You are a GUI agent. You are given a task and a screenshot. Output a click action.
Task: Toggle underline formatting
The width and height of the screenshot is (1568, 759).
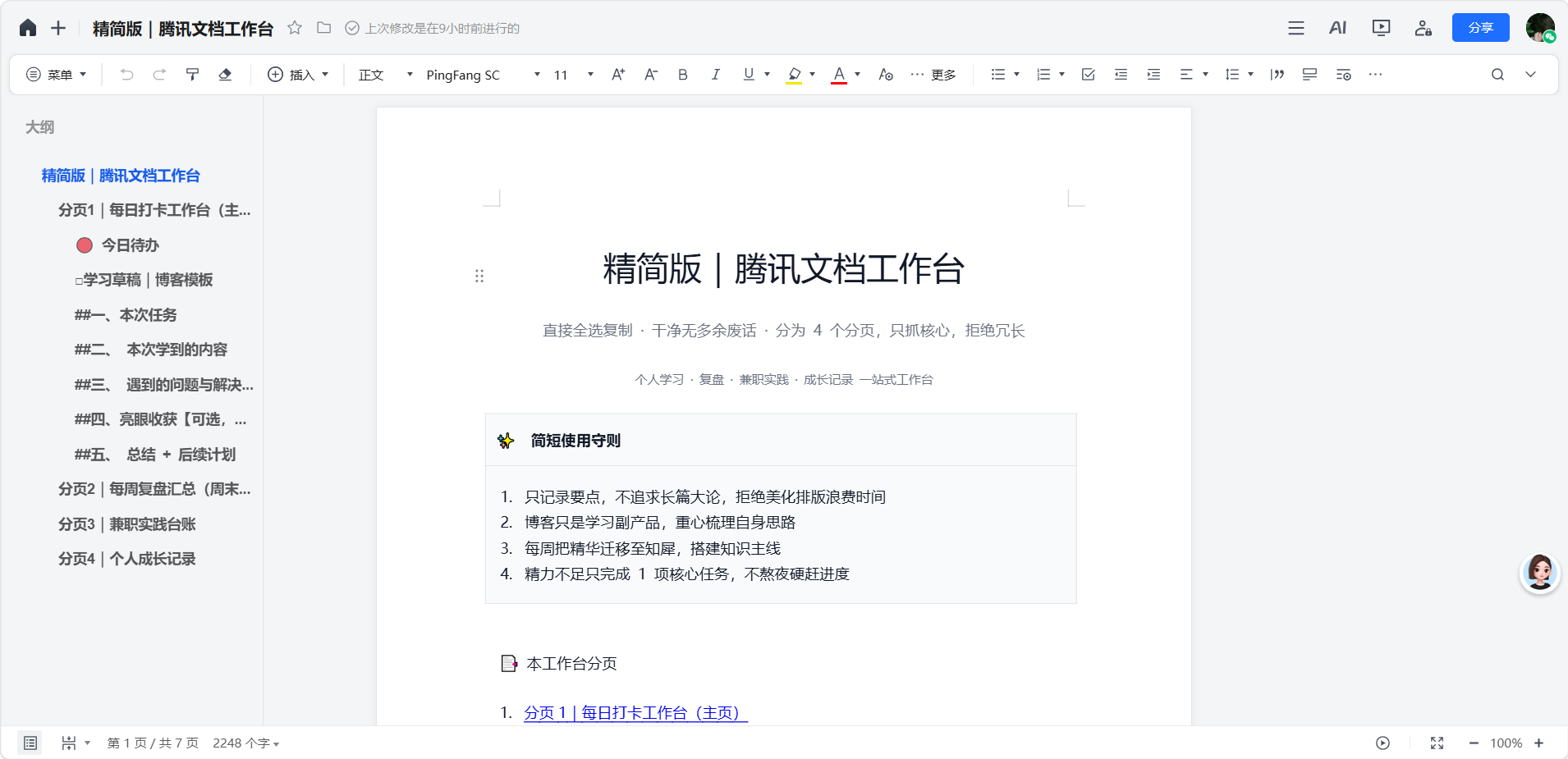tap(749, 75)
